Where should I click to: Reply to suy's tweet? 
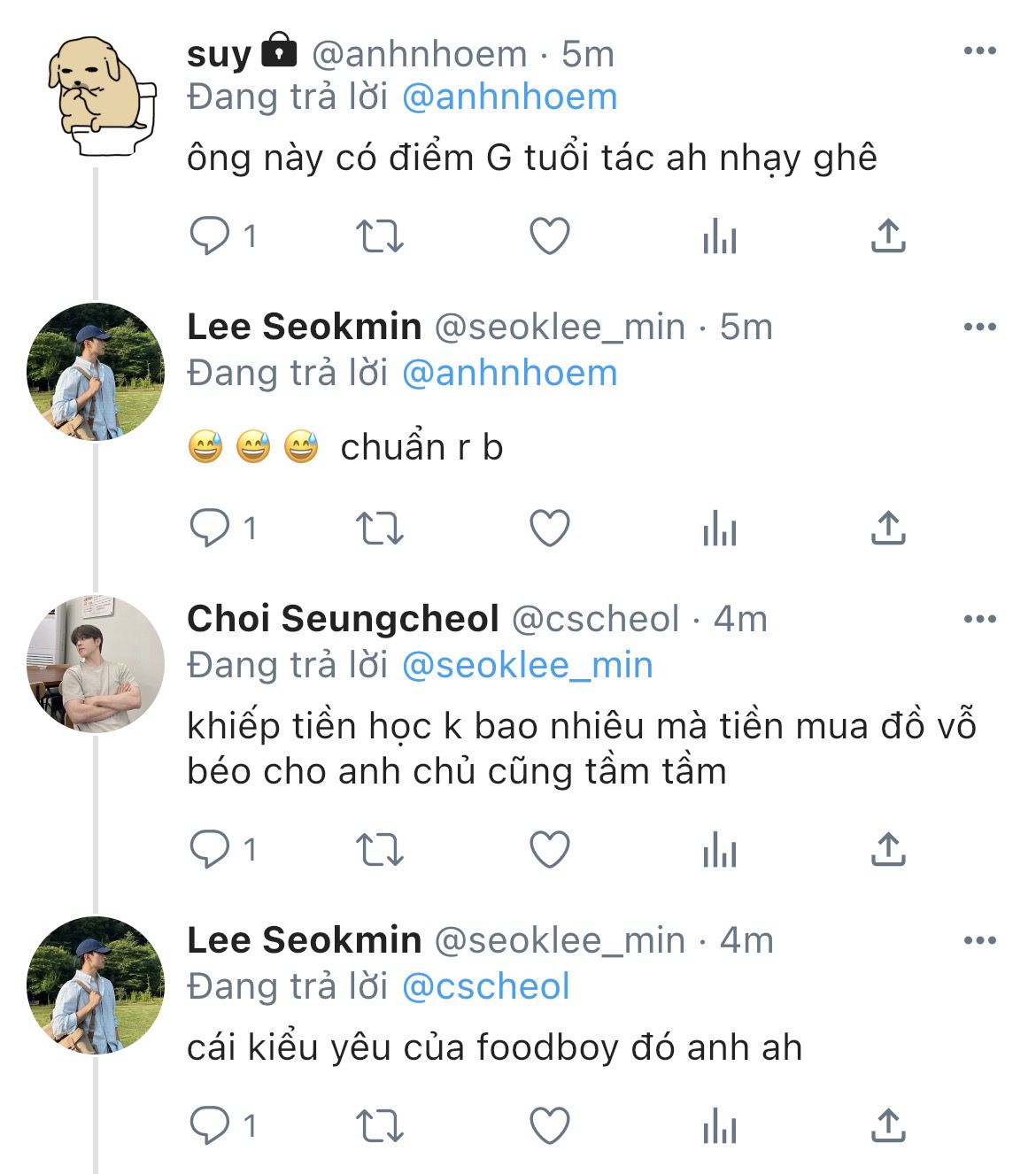(210, 236)
